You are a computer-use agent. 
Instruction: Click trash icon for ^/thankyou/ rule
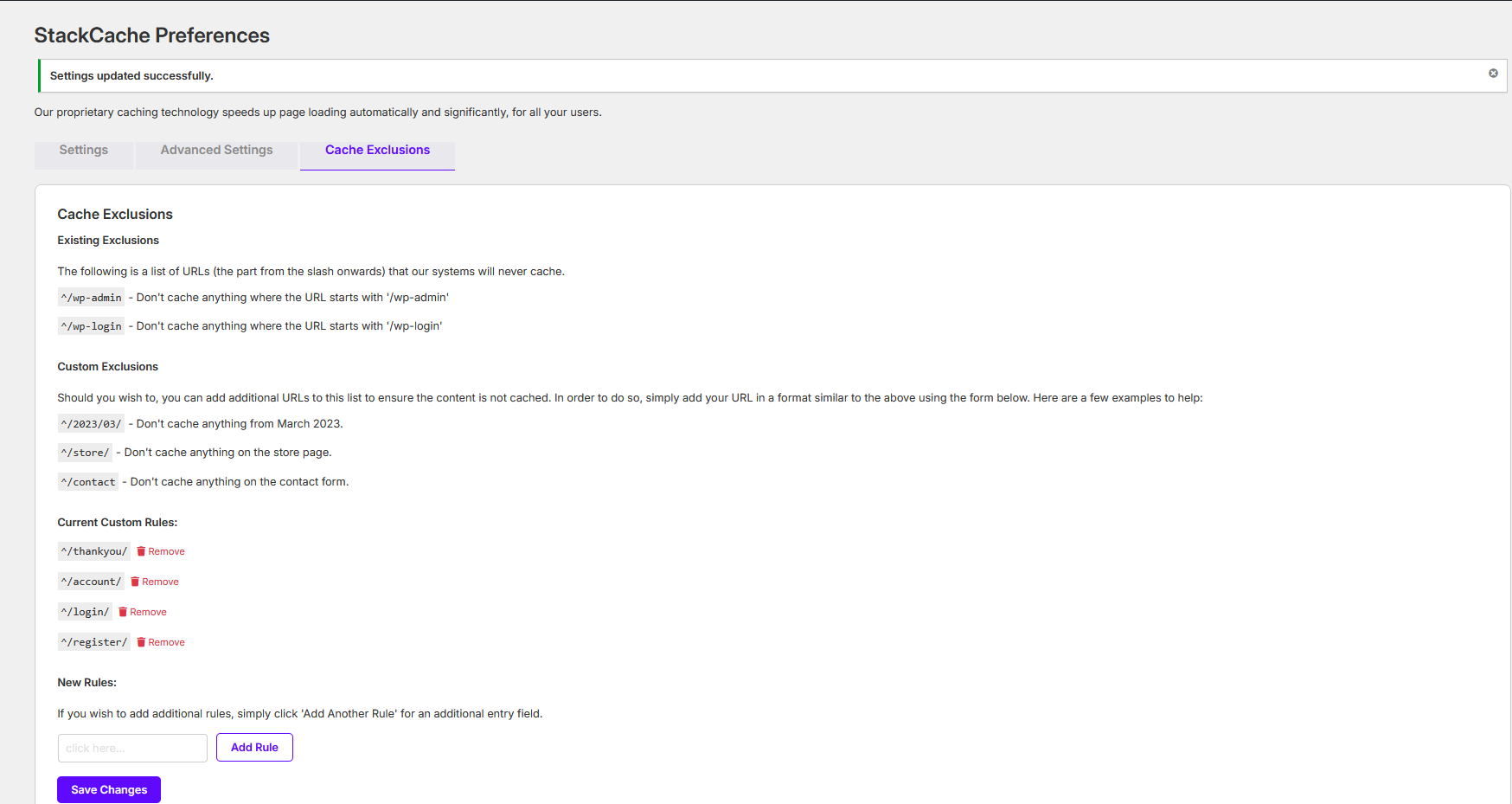(141, 551)
